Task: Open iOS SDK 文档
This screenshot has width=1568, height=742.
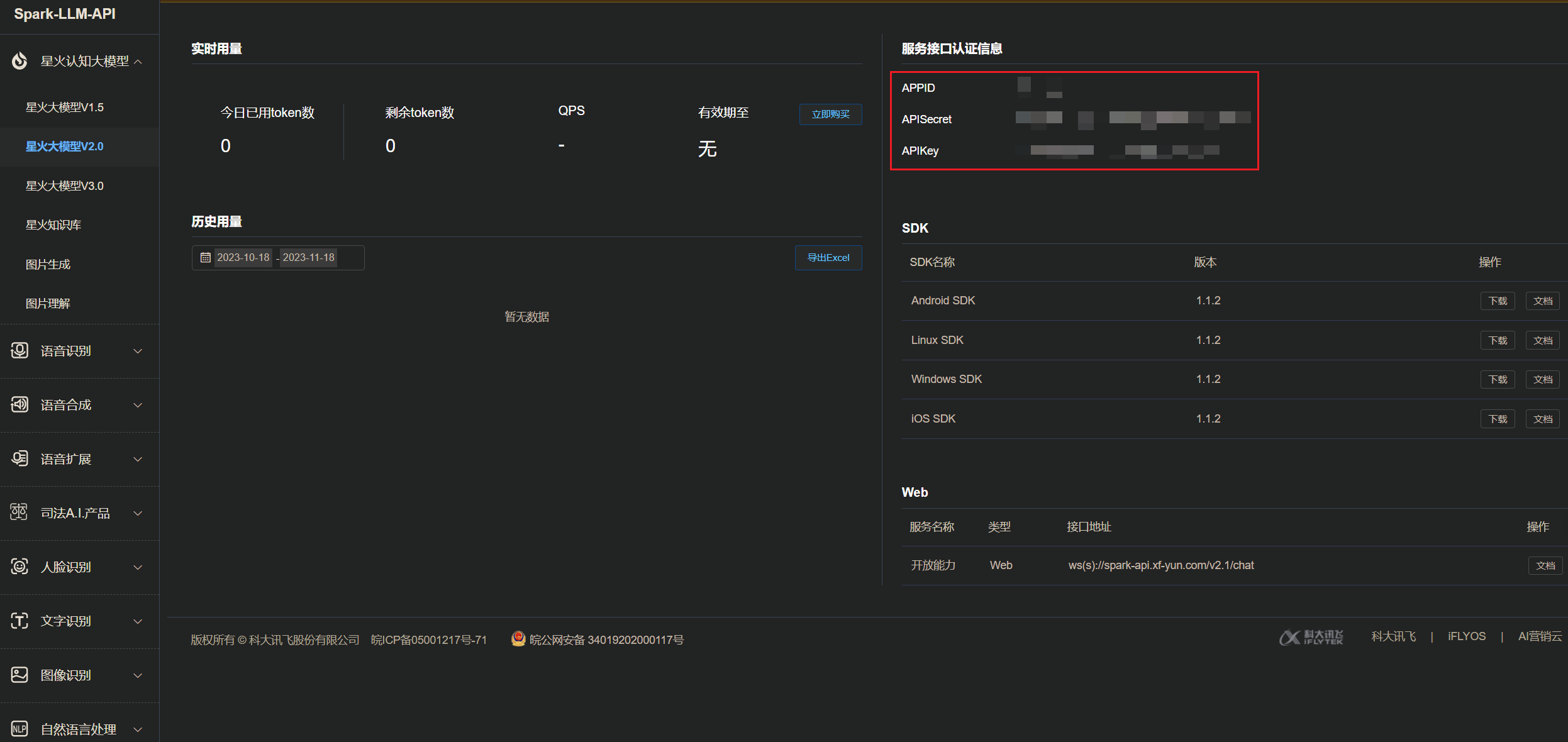Action: tap(1542, 419)
